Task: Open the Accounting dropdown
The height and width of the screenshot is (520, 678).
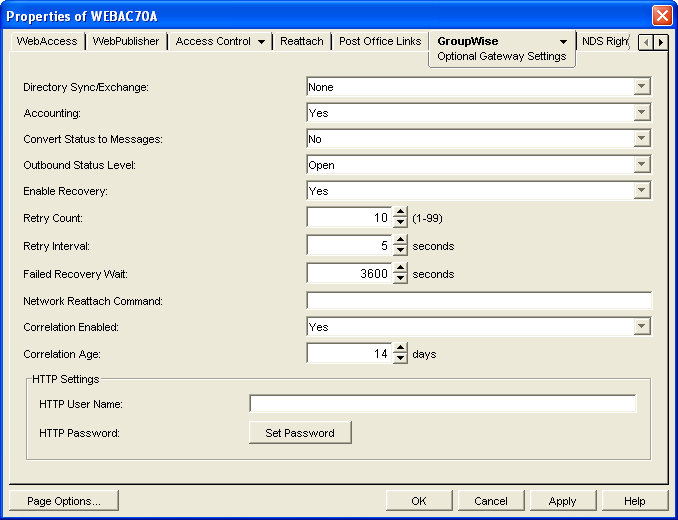Action: point(642,113)
